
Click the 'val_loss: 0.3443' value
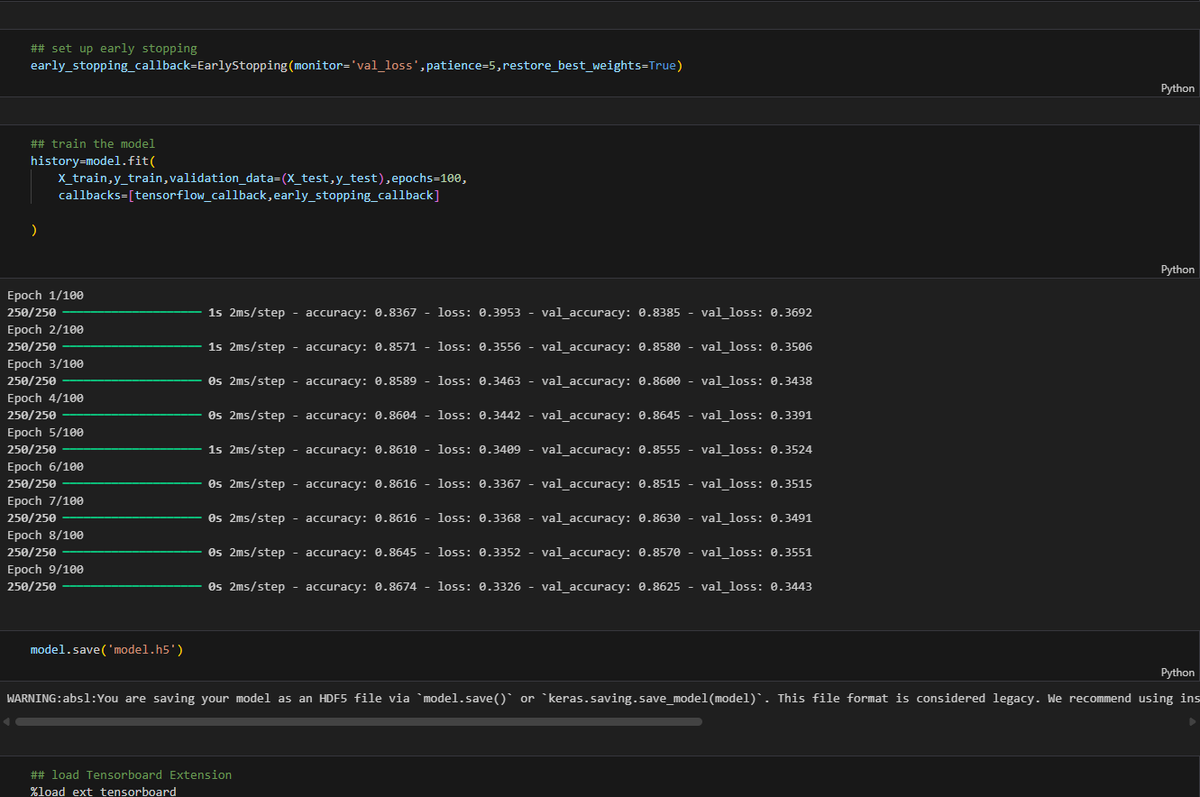(757, 587)
